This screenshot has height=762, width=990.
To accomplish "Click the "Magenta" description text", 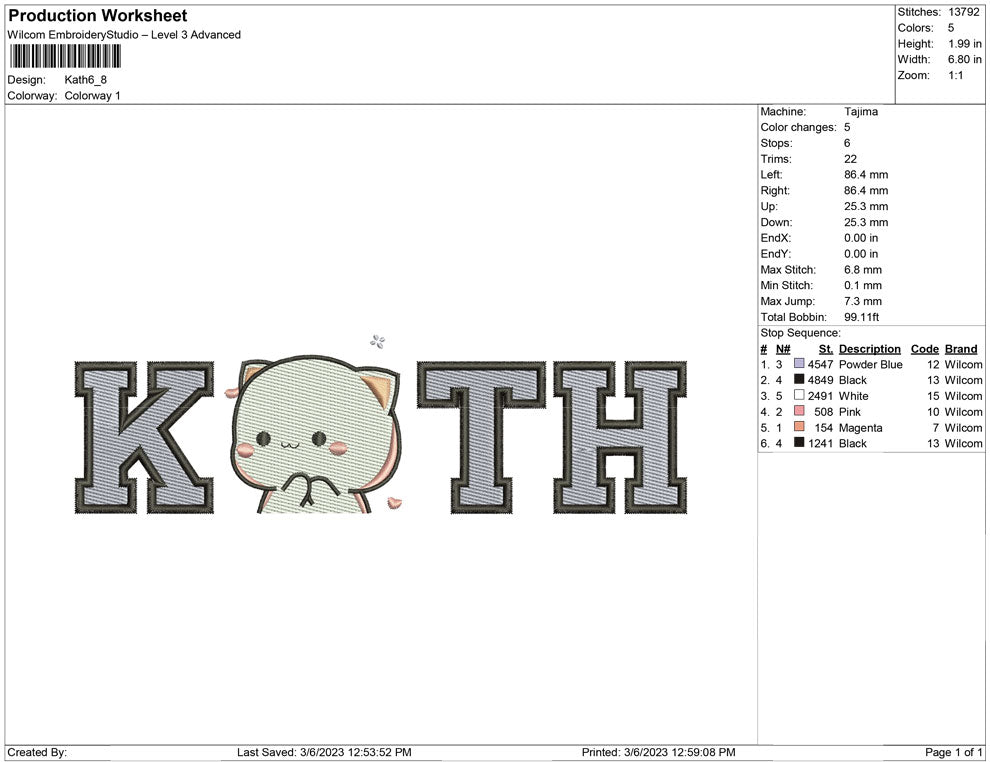I will [x=861, y=427].
